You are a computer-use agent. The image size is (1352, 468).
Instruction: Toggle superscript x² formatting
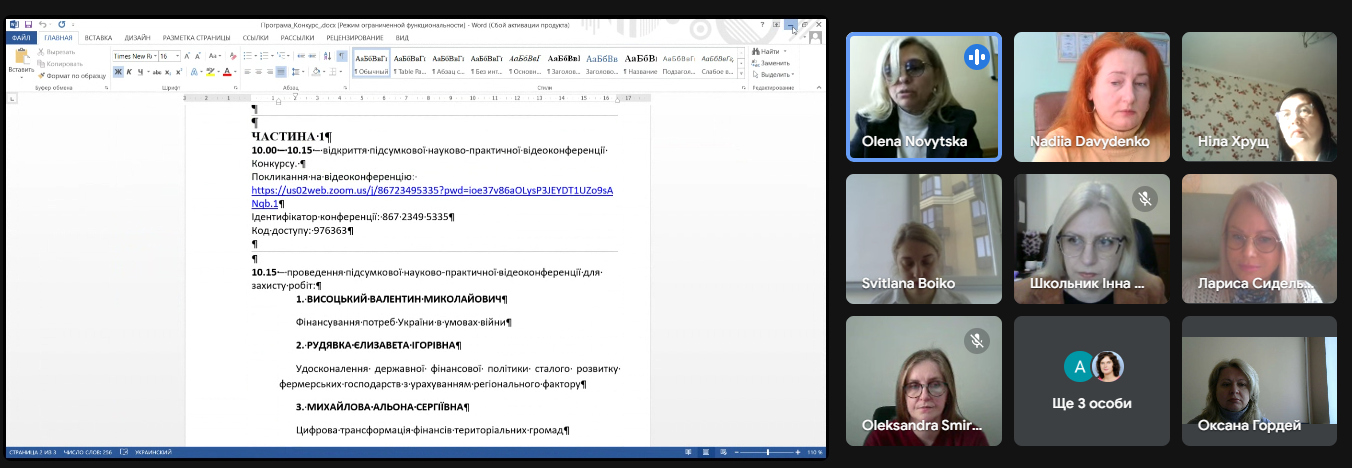179,72
